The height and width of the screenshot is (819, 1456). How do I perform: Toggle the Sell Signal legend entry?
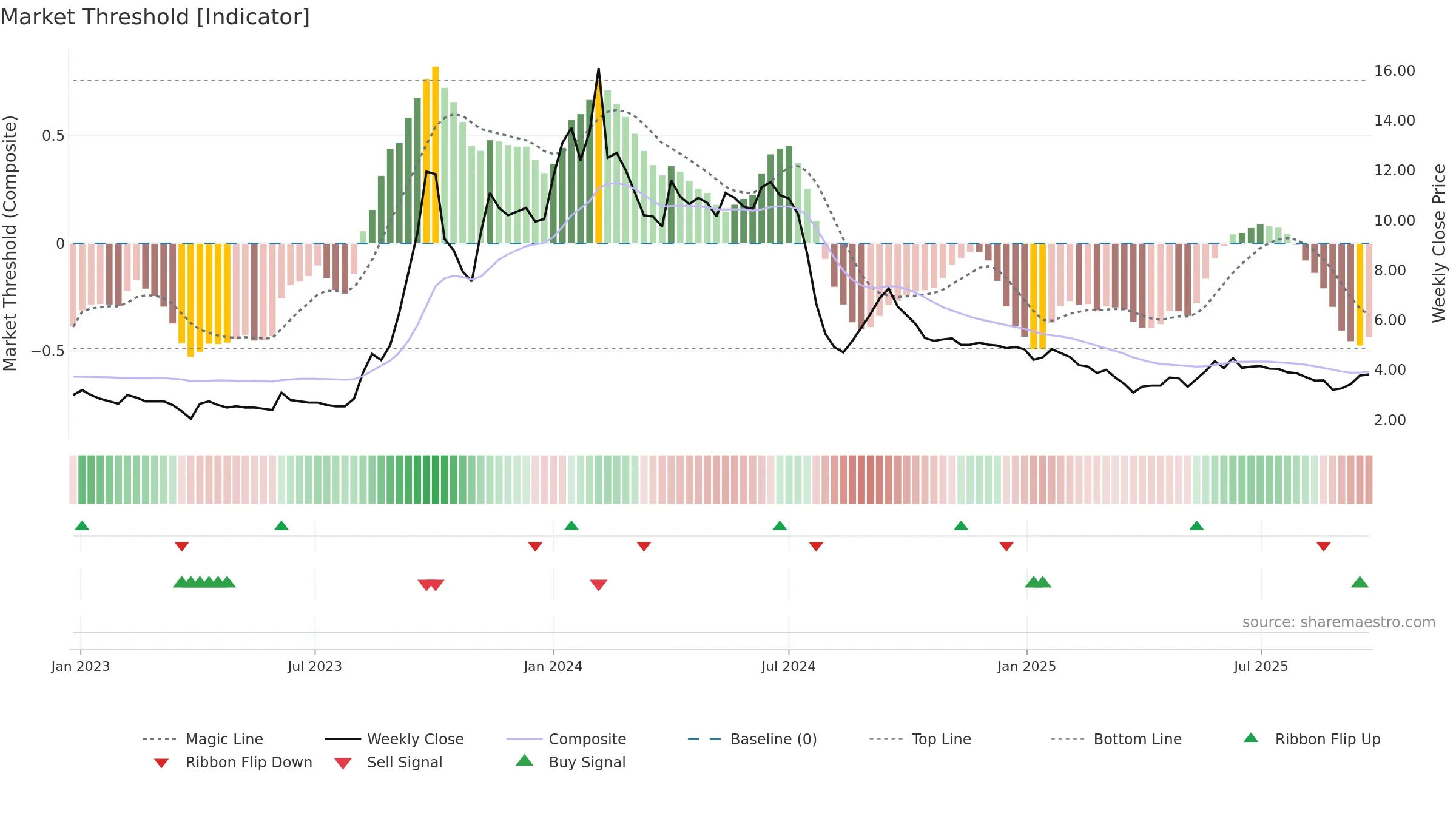coord(388,762)
